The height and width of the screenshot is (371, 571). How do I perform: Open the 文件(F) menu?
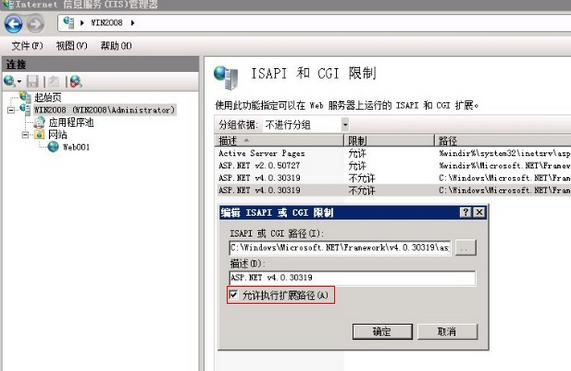(27, 46)
